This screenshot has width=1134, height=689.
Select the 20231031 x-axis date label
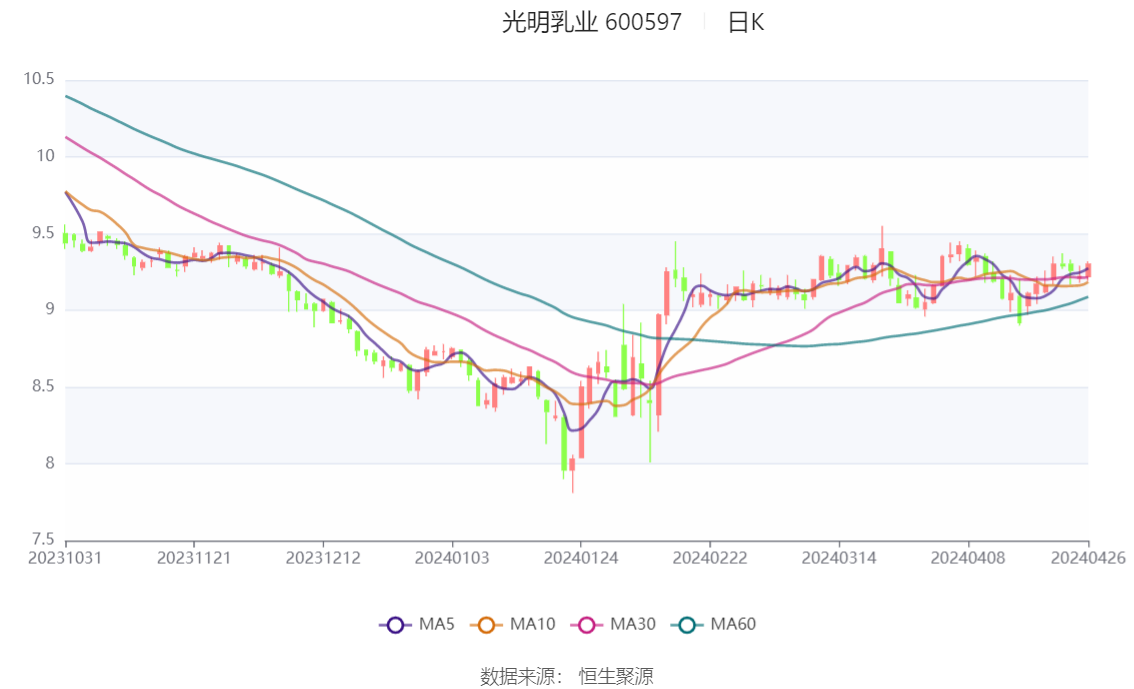[65, 558]
